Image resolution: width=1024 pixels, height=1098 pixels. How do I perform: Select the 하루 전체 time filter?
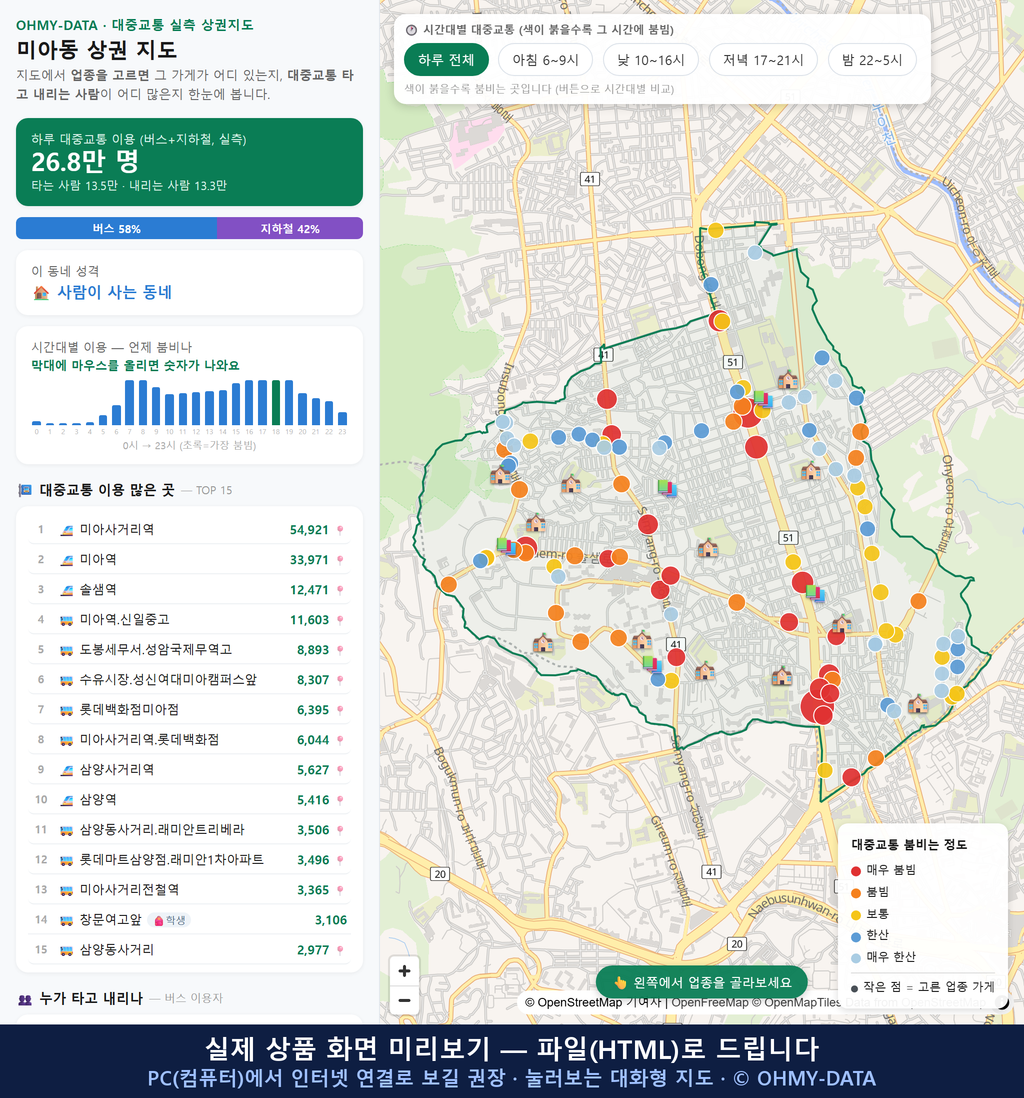pos(446,60)
